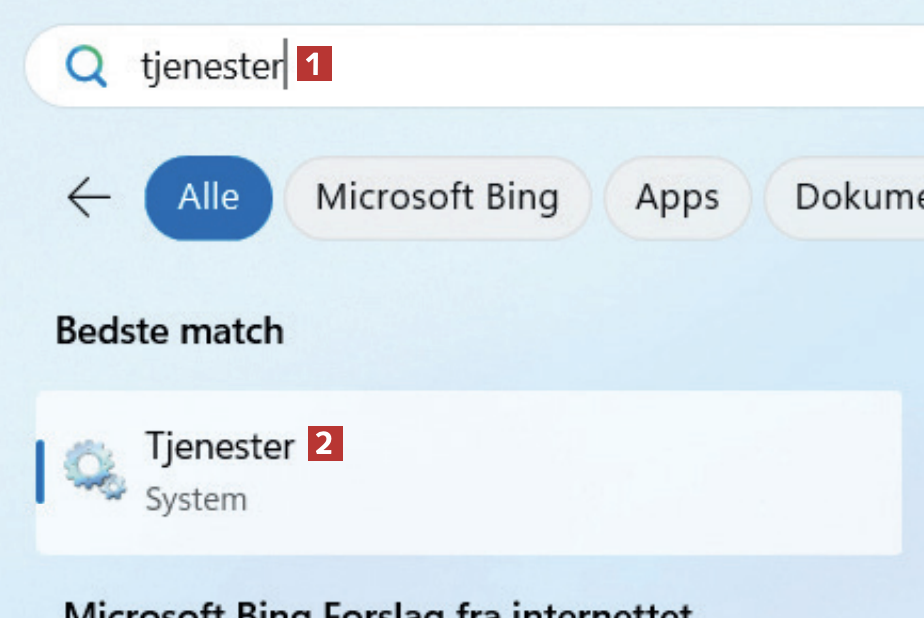Screen dimensions: 924x618
Task: Click the back arrow beside Alle
Action: [89, 198]
